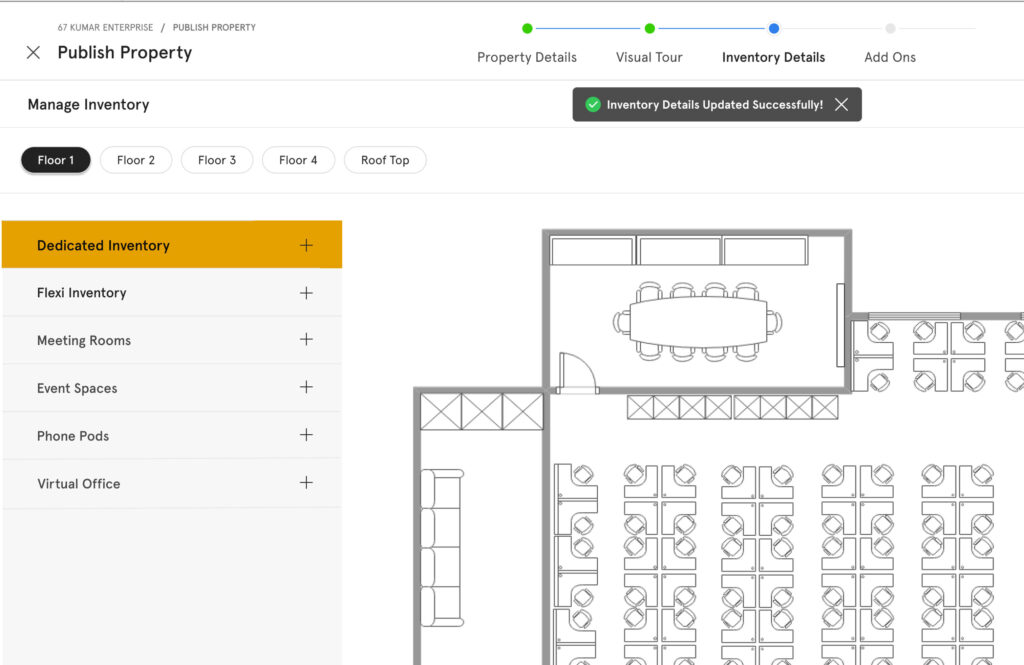The image size is (1024, 665).
Task: Select the Floor 1 pill
Action: 56,160
